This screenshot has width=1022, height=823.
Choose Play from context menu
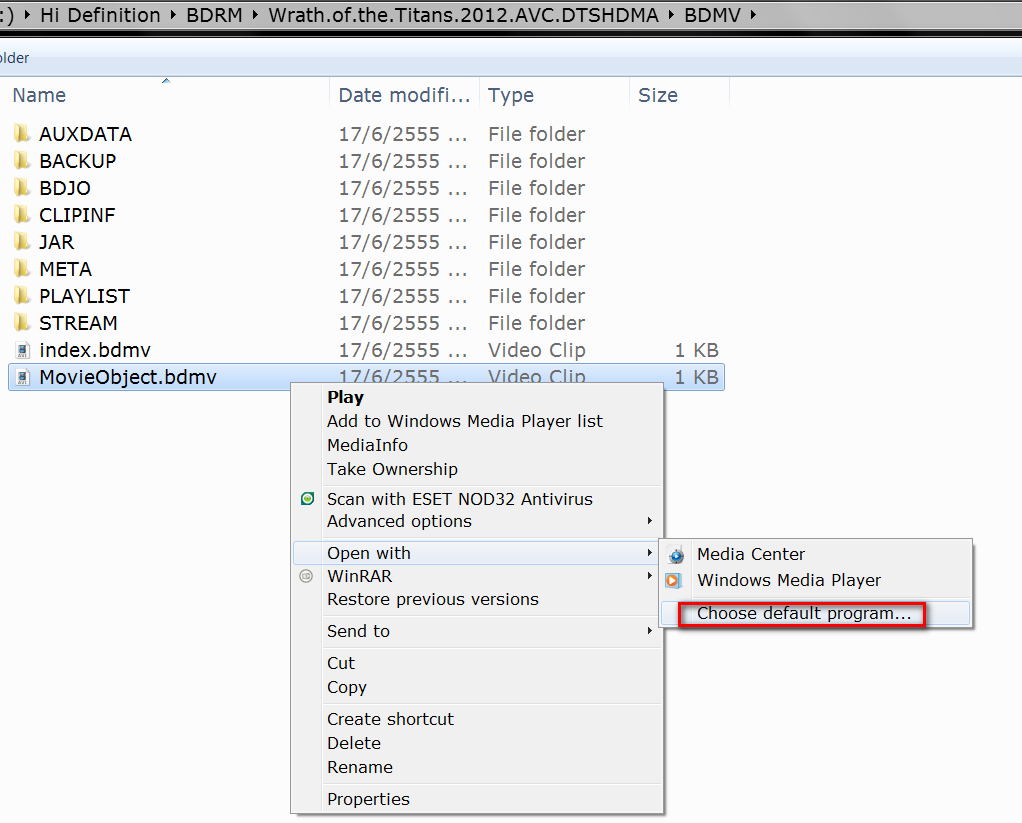[x=345, y=397]
